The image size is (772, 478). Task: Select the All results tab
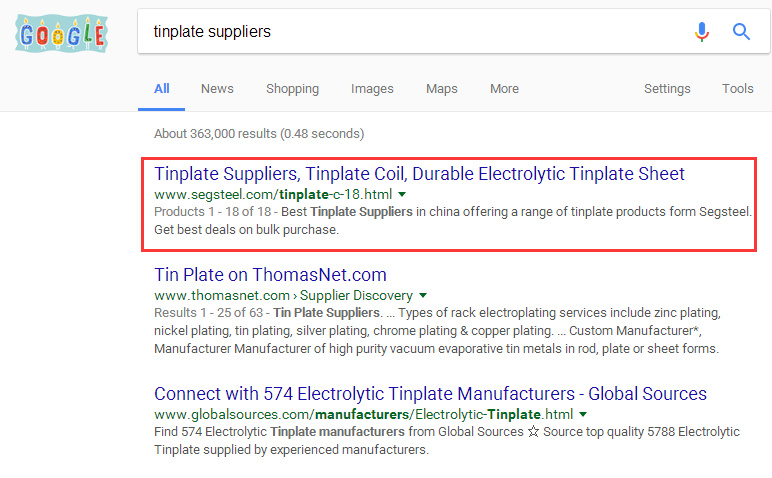click(161, 89)
